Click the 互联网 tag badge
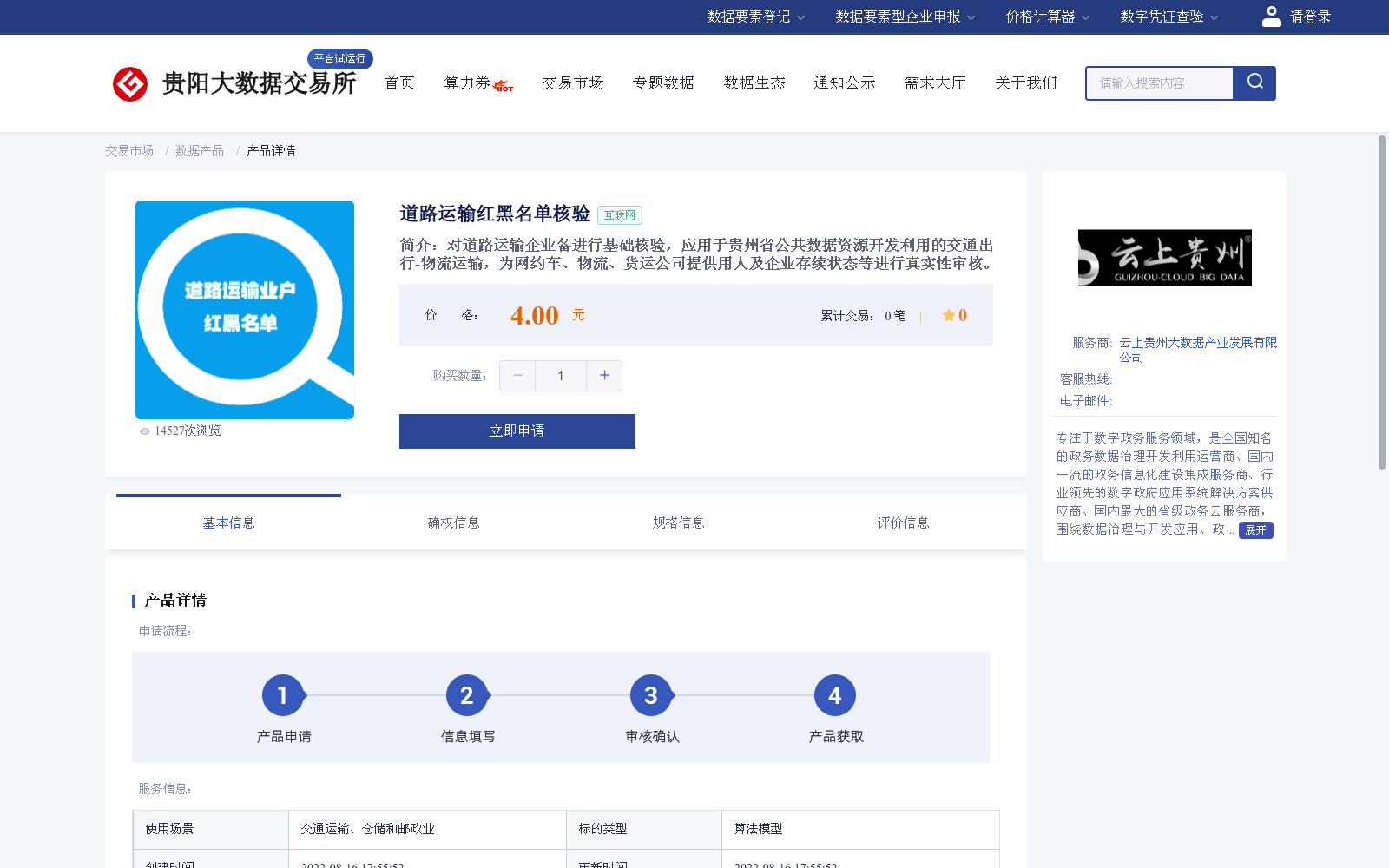 [x=620, y=215]
